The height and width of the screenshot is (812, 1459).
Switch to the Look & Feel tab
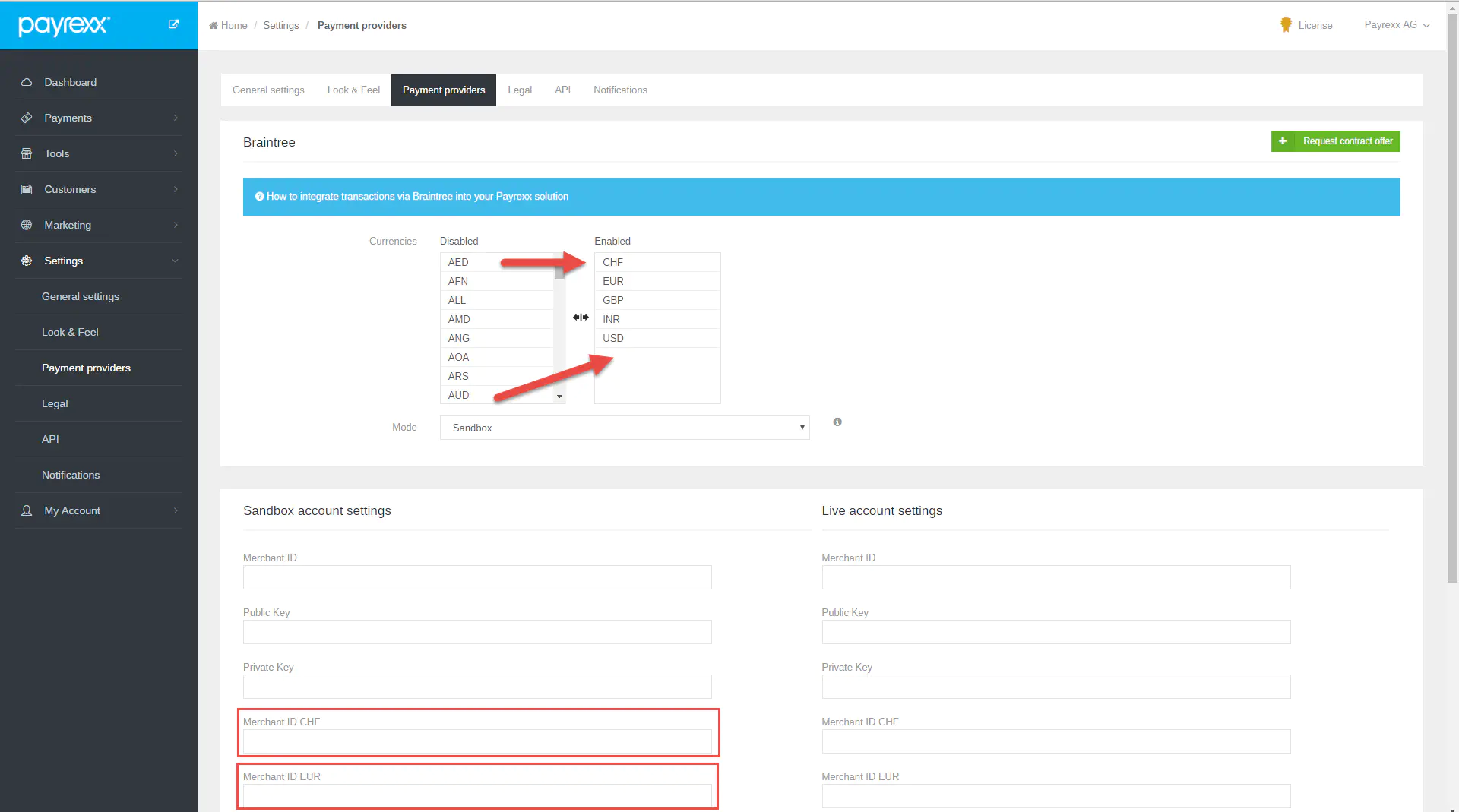[353, 90]
